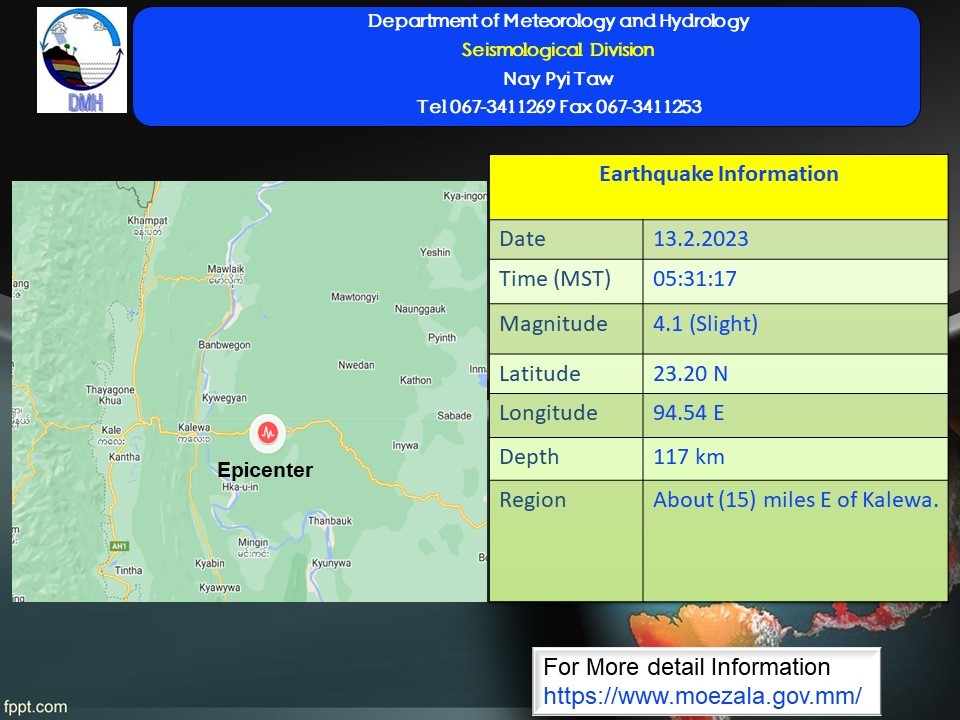Click the red epicenter marker on map
The width and height of the screenshot is (960, 720).
coord(267,432)
